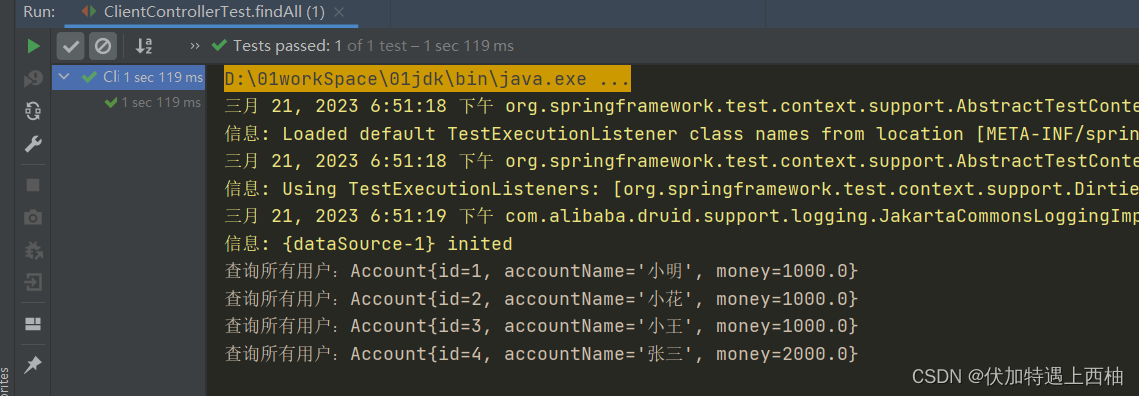Click the log line accountName='小王'

542,326
